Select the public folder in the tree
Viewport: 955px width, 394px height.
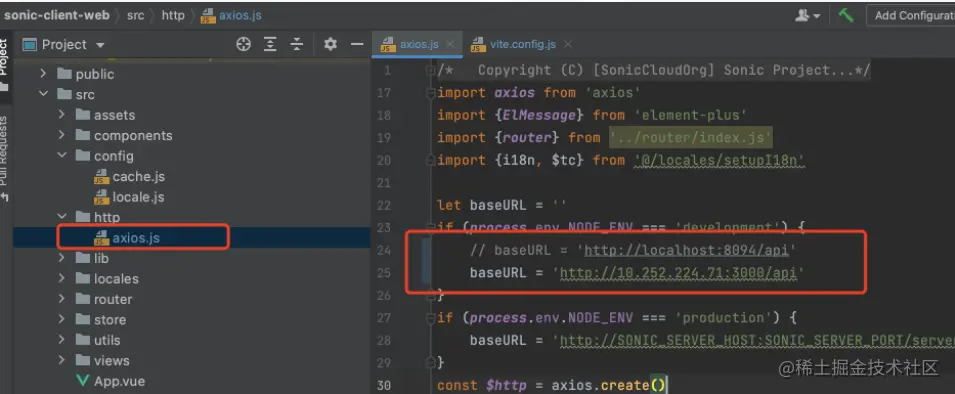point(94,74)
